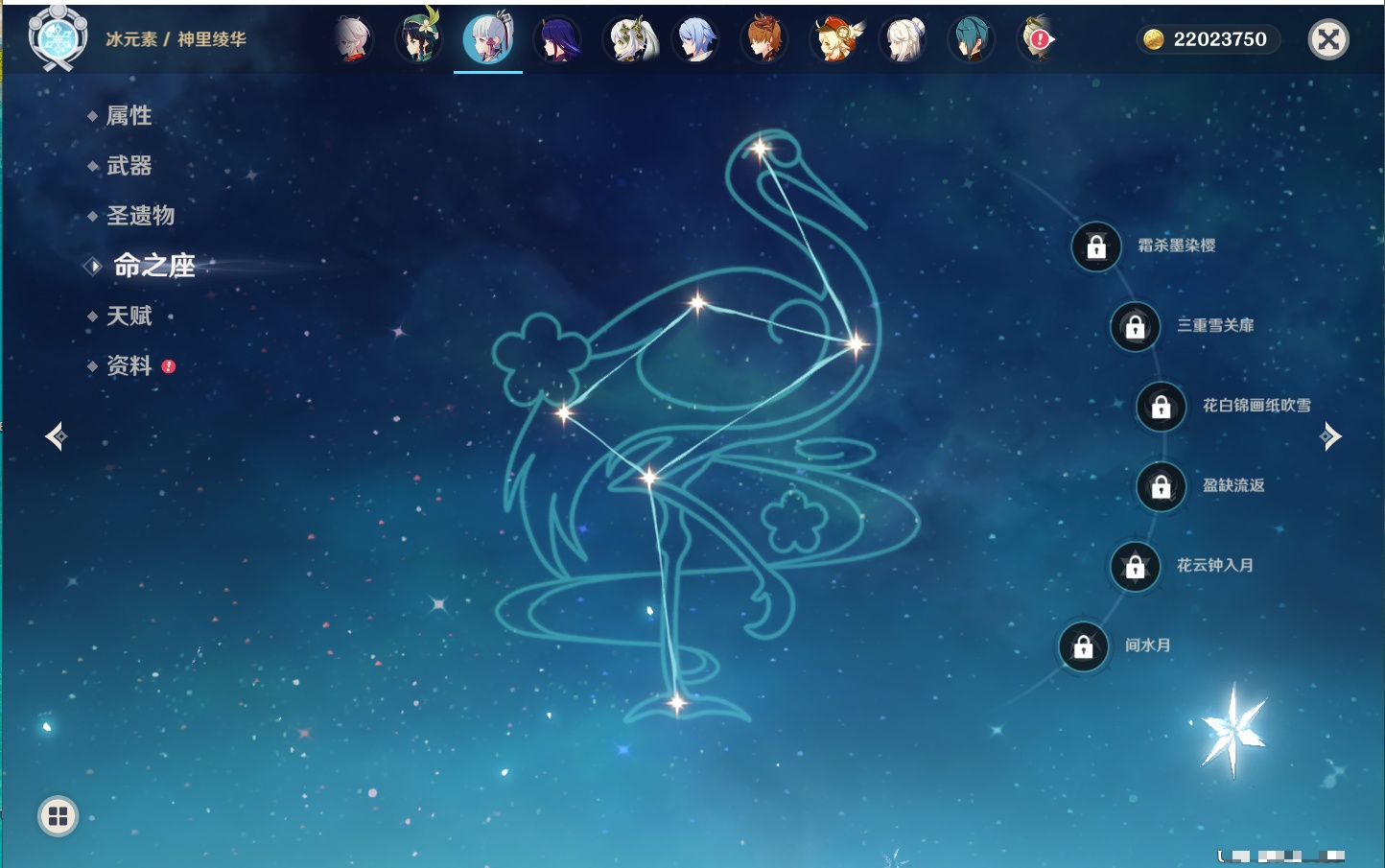
Task: Click the locked 花云钟入月 constellation node
Action: coord(1136,566)
